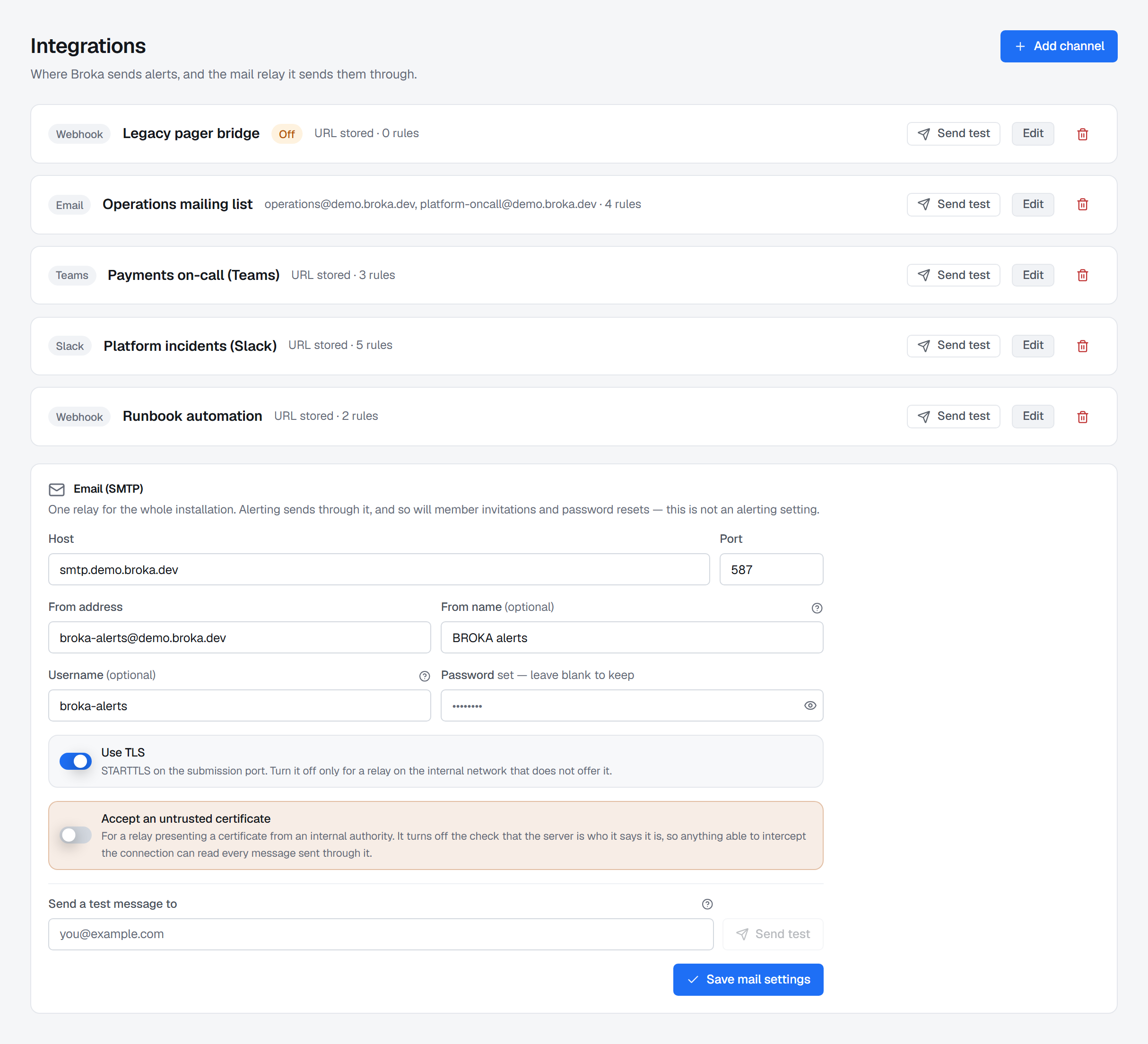Send test to Runbook automation

pos(953,417)
